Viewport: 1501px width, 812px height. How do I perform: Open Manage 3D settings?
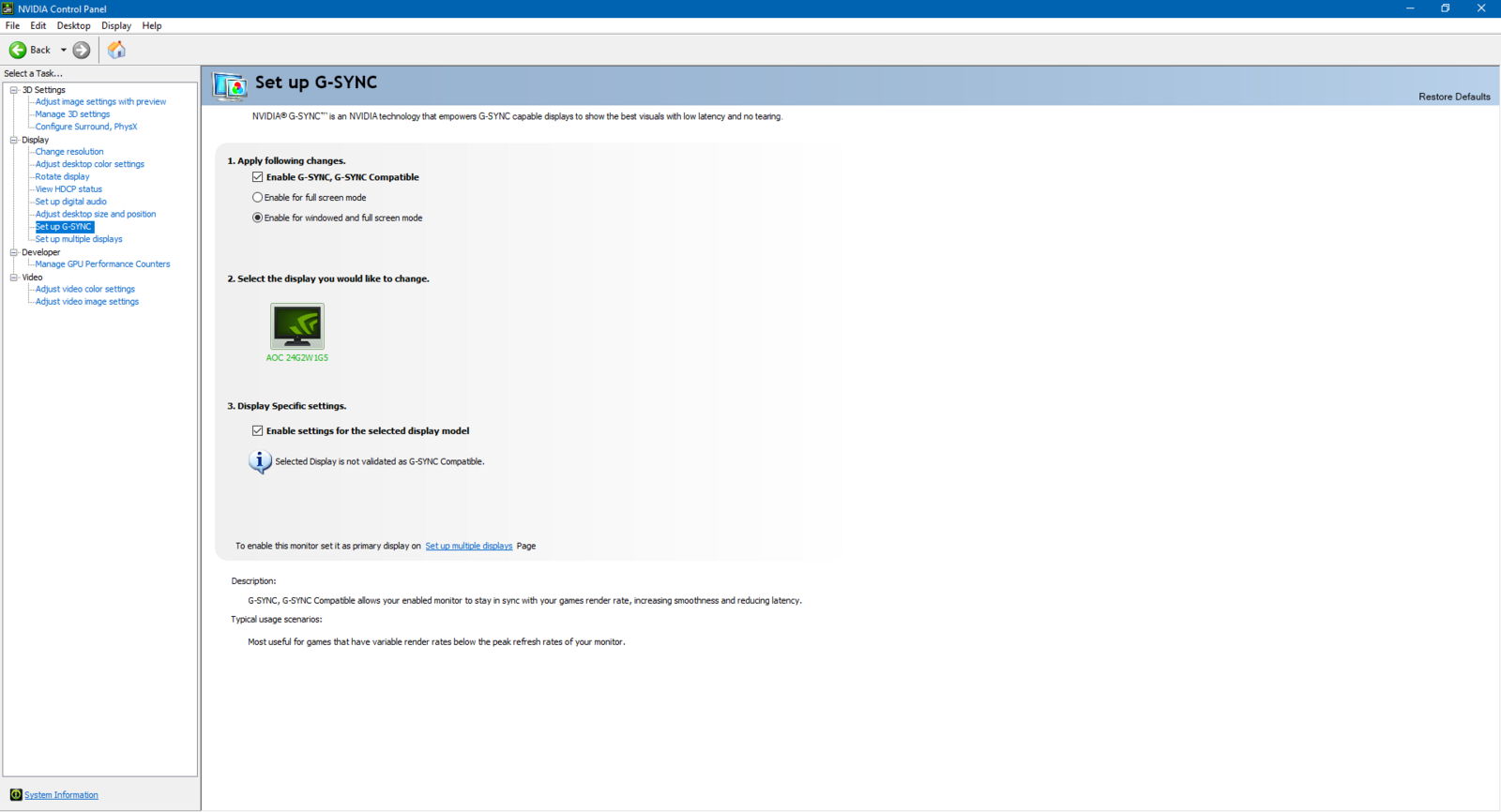click(72, 114)
